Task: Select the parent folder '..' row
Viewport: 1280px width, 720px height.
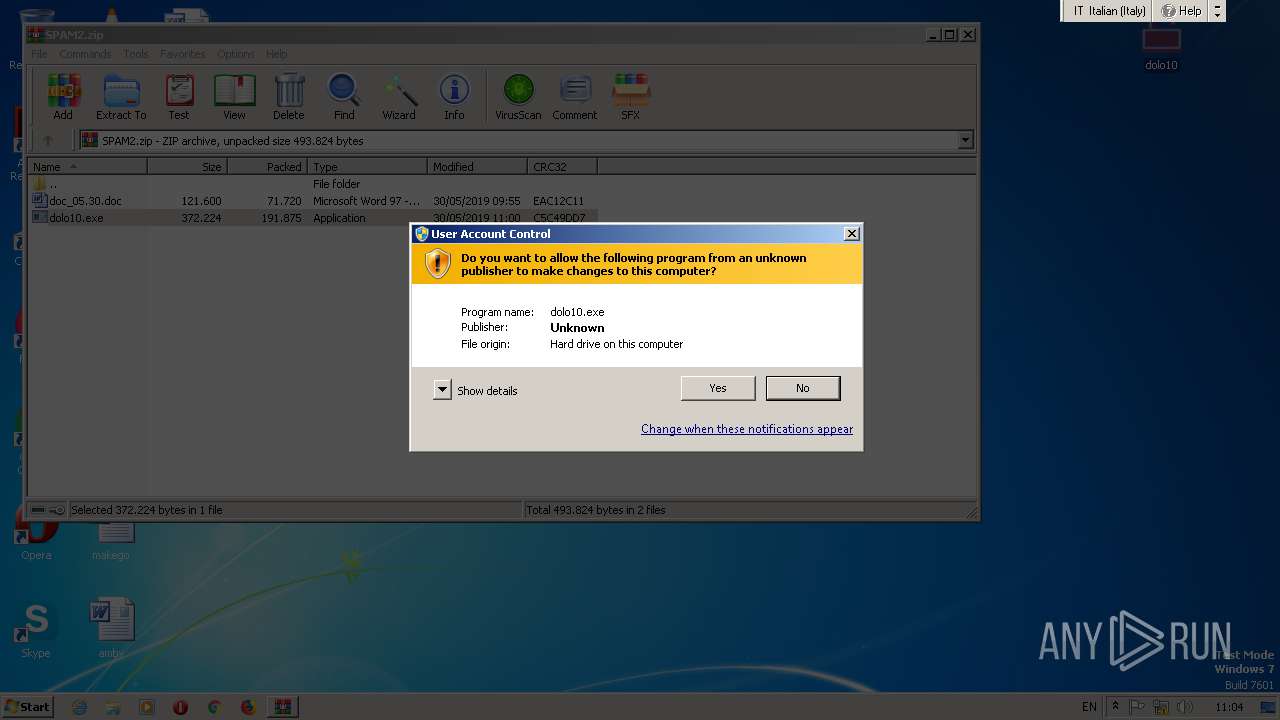Action: [313, 184]
